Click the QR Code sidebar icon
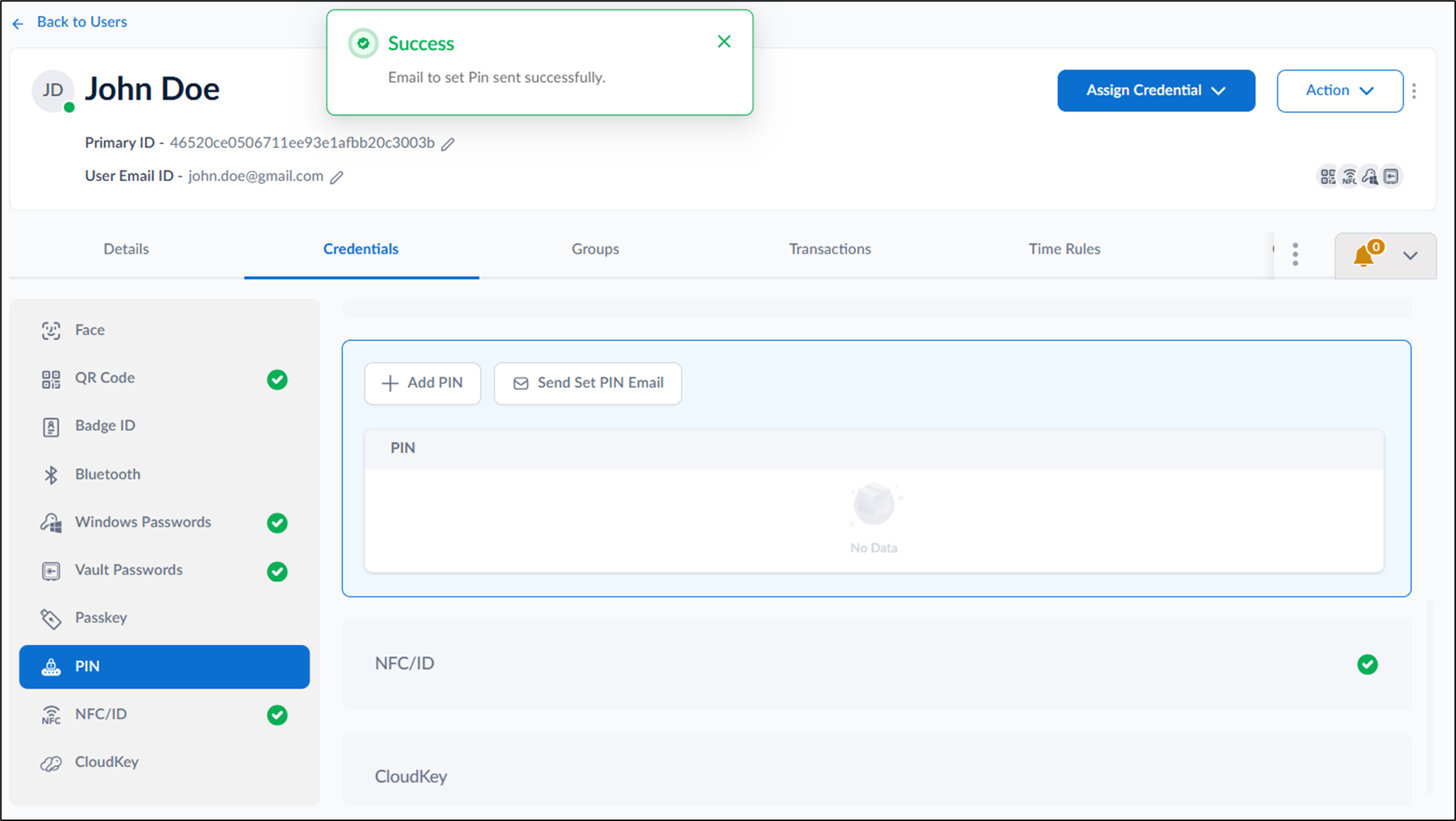Image resolution: width=1456 pixels, height=821 pixels. point(51,379)
